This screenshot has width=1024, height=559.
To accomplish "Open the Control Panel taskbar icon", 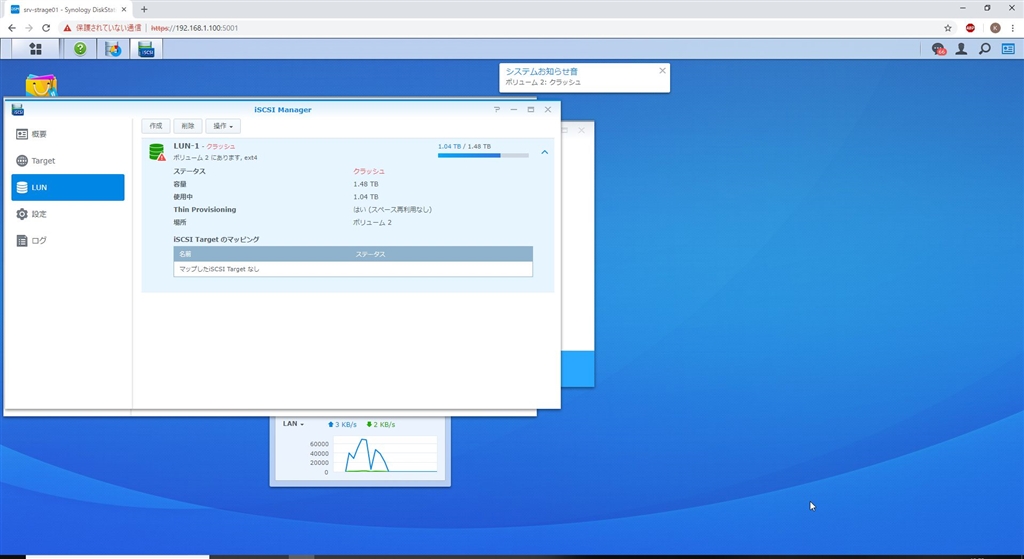I will 113,49.
